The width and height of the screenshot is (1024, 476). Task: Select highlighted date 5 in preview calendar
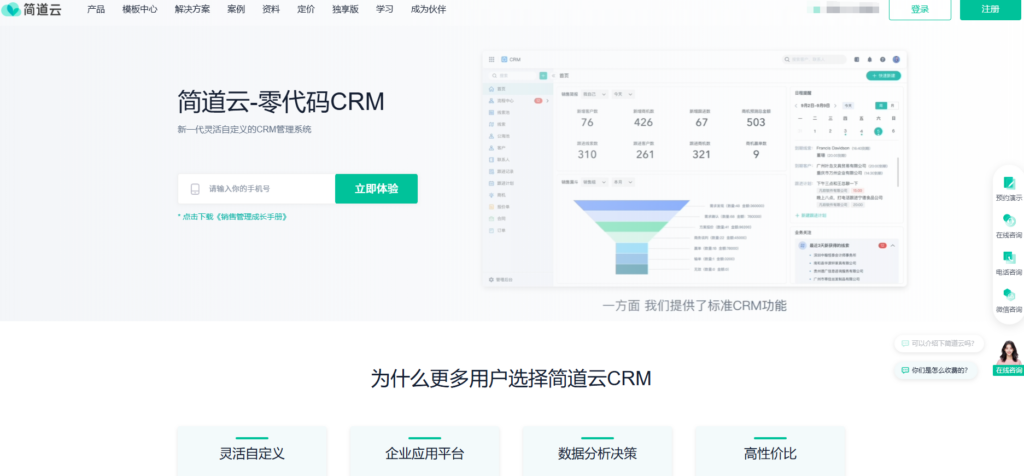[x=878, y=131]
